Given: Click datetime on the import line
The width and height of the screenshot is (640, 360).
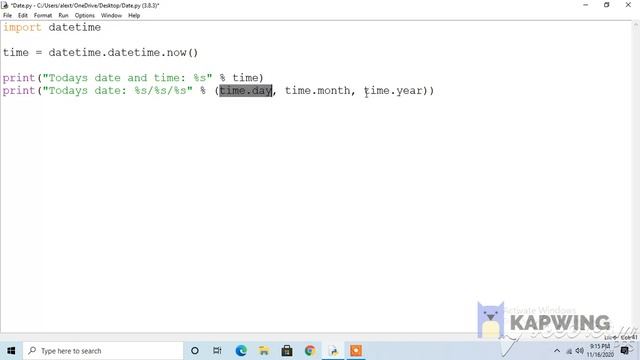Looking at the screenshot, I should coord(75,27).
